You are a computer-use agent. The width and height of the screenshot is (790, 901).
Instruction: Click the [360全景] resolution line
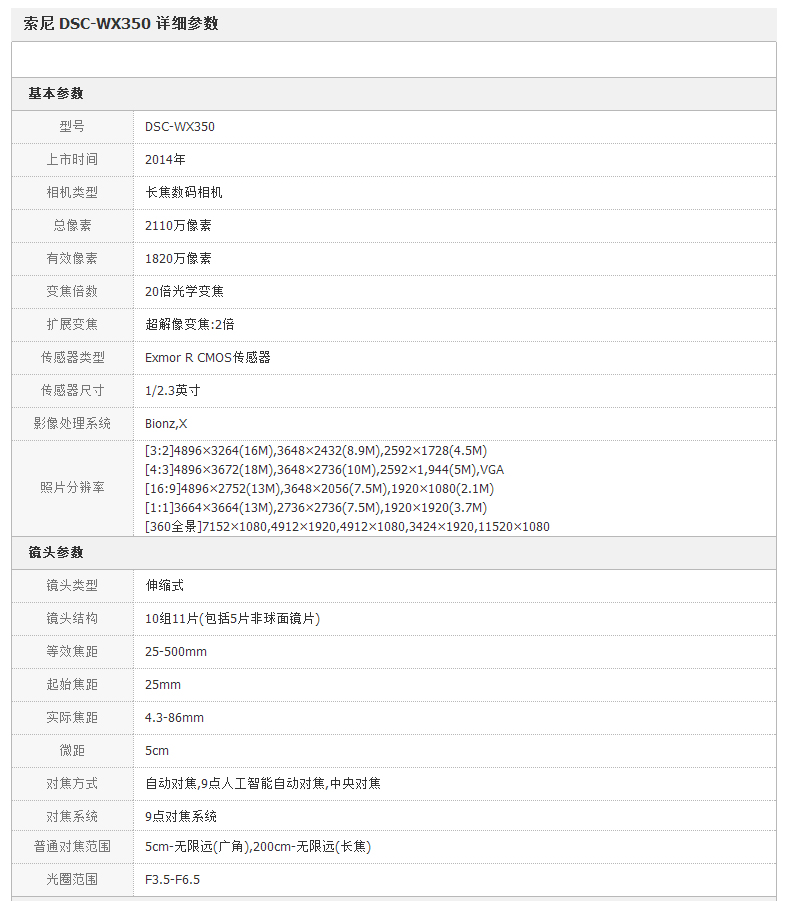(348, 526)
